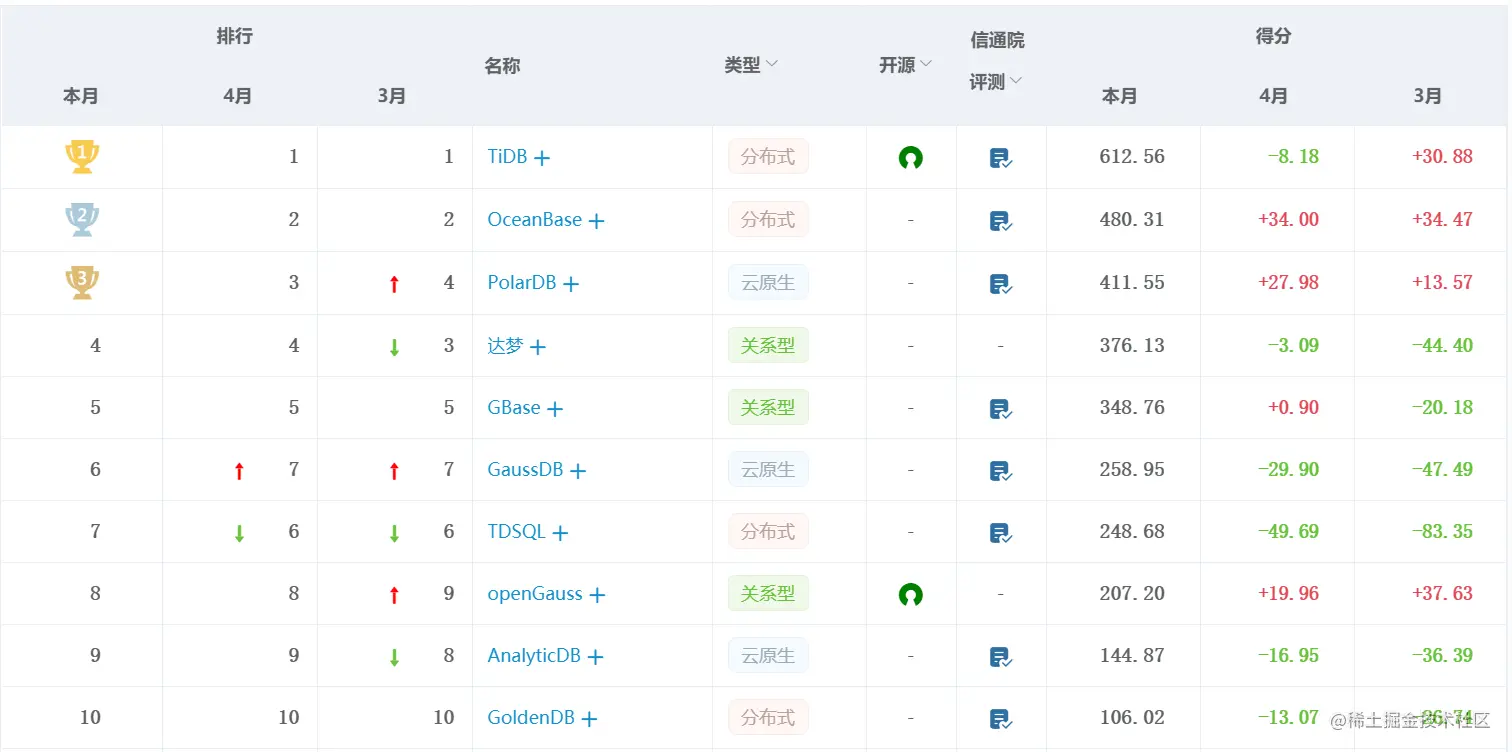Open the GBase database link

[514, 407]
